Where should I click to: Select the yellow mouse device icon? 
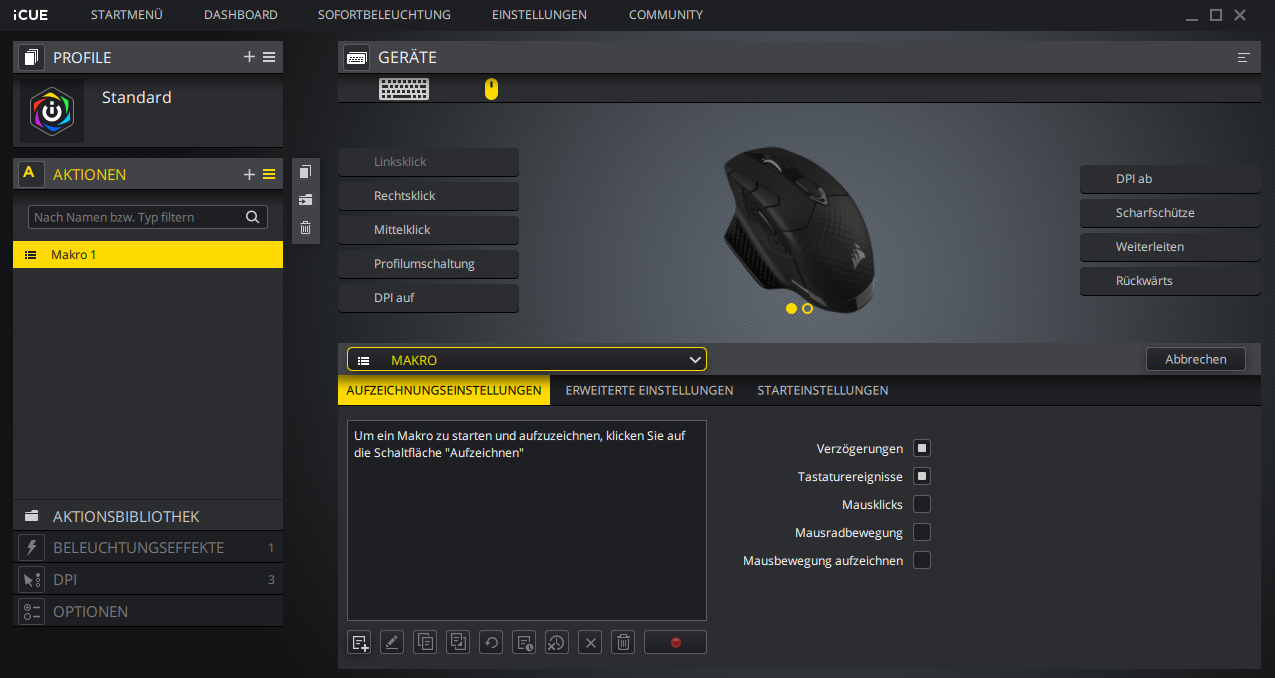[x=491, y=89]
